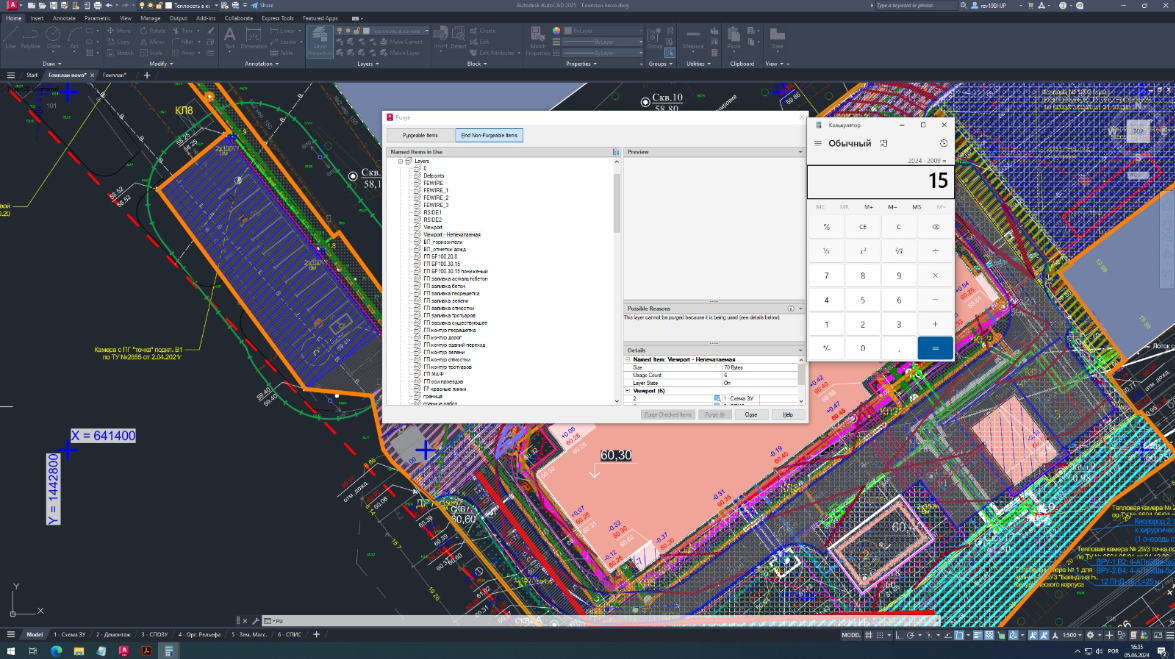Collapse the Named Item details section
Viewport: 1175px width, 659px height.
[628, 360]
